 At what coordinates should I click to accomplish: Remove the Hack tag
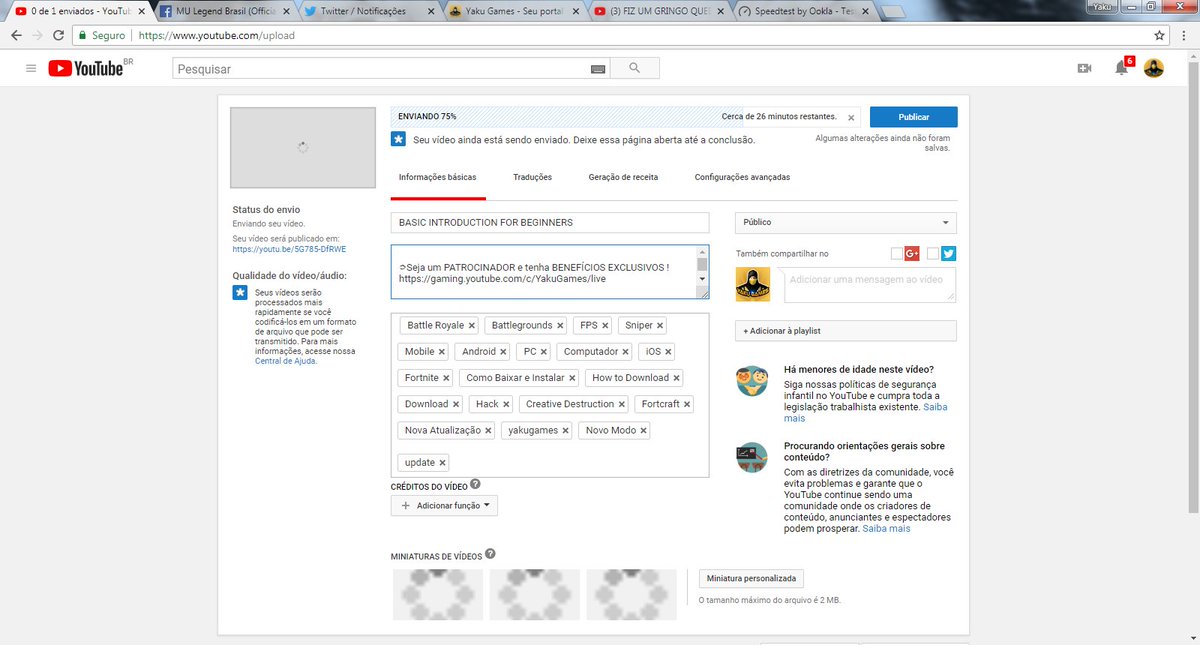point(506,404)
